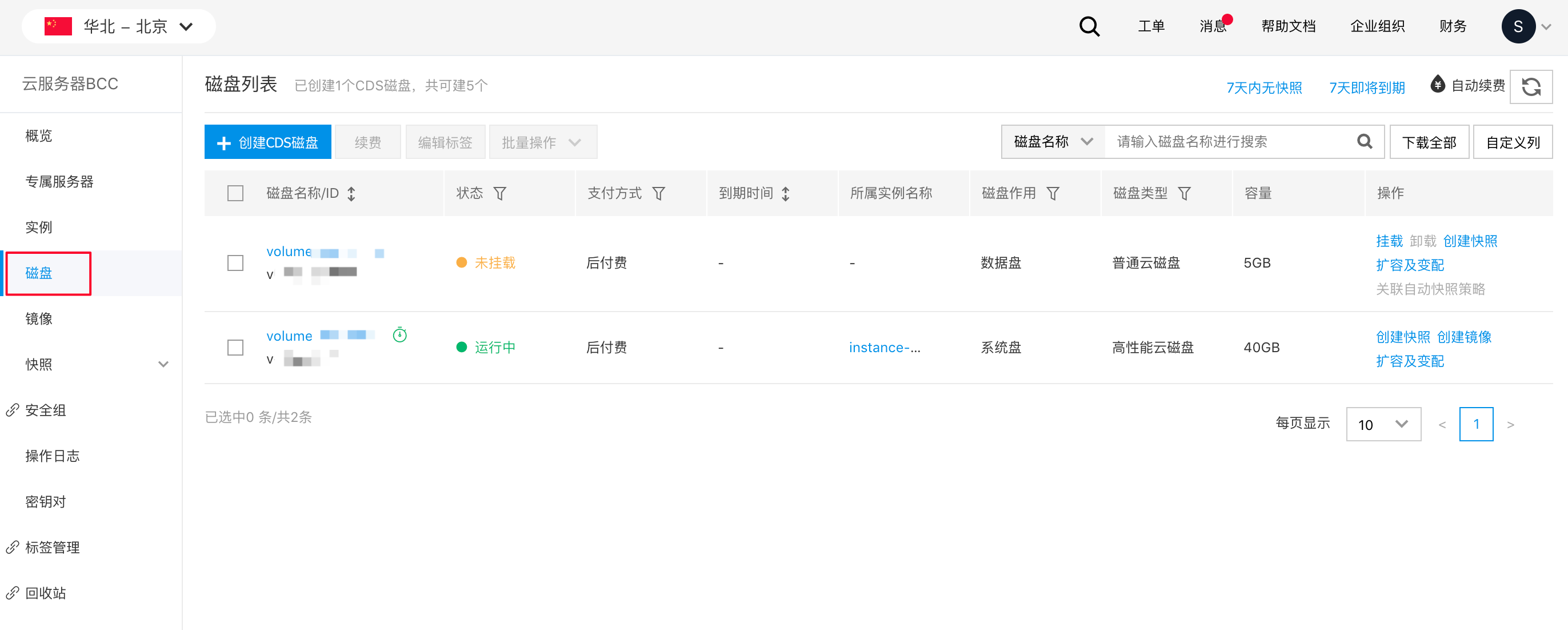Click the clock icon beside second volume
This screenshot has width=1568, height=630.
coord(399,334)
